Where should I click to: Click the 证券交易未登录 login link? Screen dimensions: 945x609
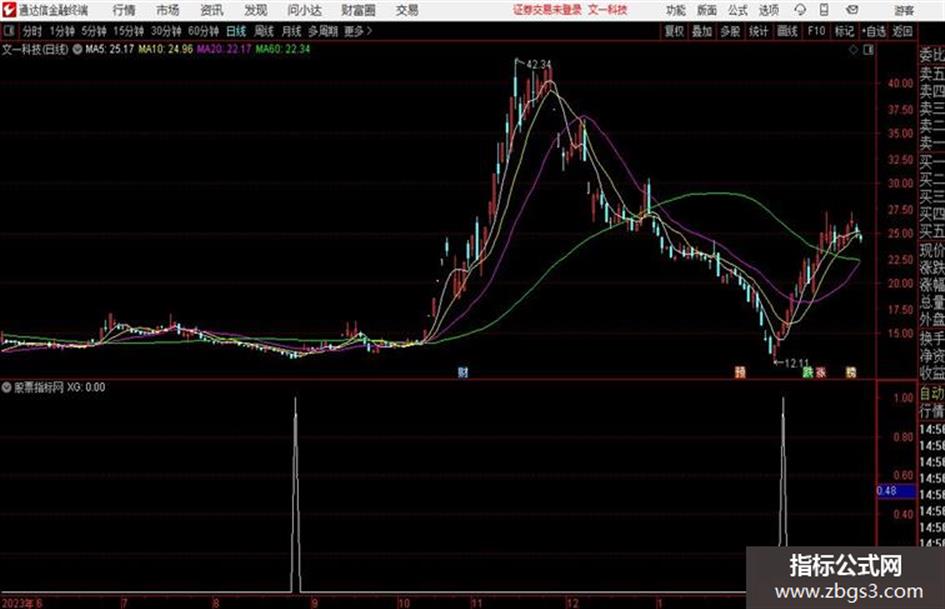[548, 10]
